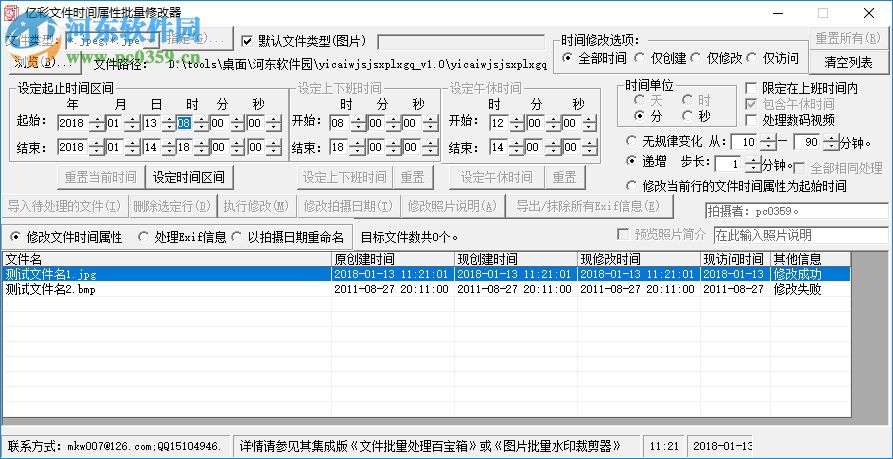The image size is (893, 459).
Task: Click the end day 14 field
Action: pyautogui.click(x=151, y=147)
